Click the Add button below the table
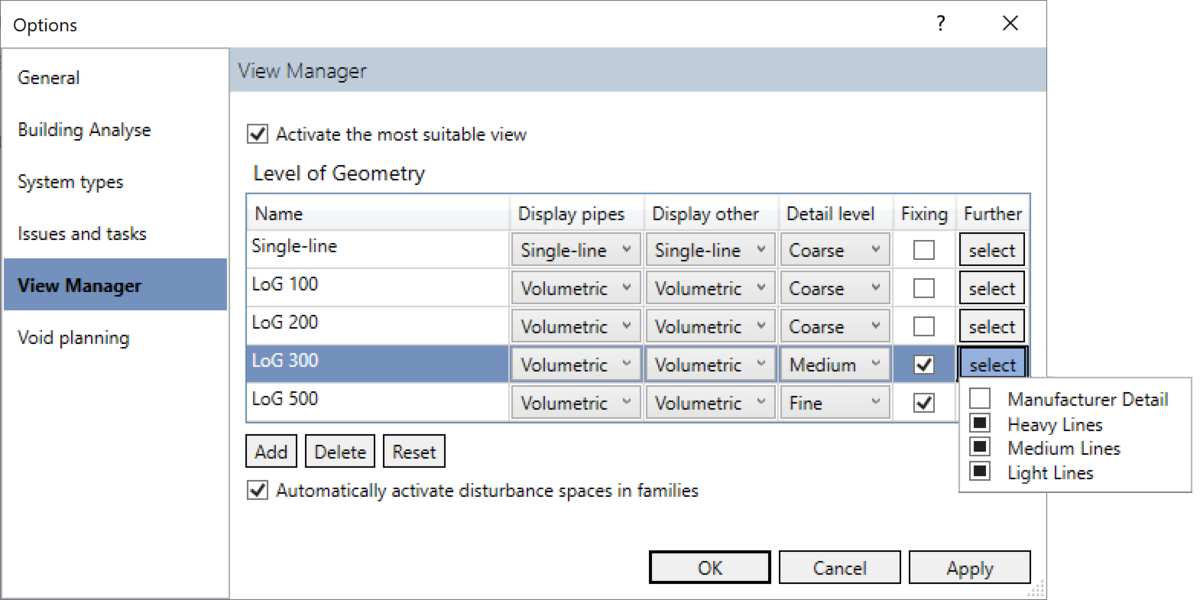The height and width of the screenshot is (600, 1200). click(270, 451)
